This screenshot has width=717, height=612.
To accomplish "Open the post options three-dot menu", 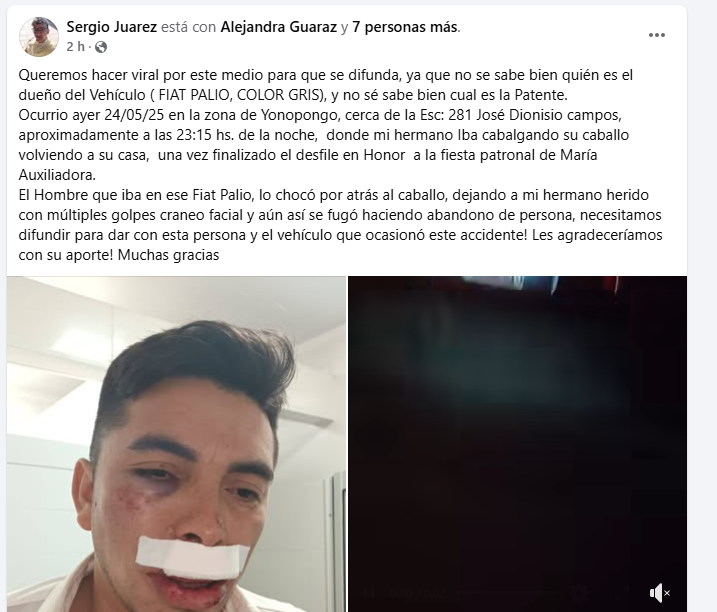I will click(x=657, y=35).
